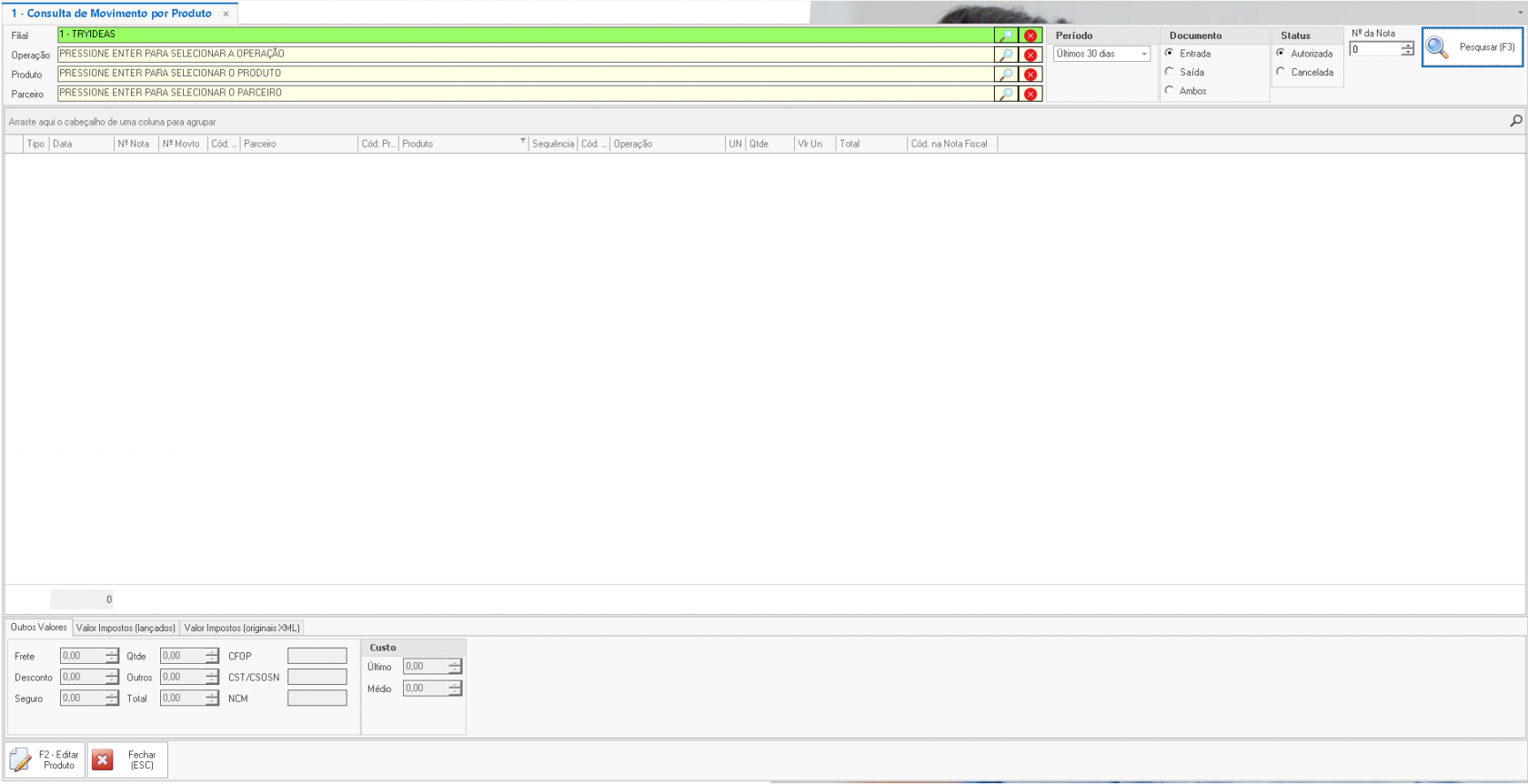Open the Produto column filter arrow
Image resolution: width=1528 pixels, height=784 pixels.
click(522, 142)
